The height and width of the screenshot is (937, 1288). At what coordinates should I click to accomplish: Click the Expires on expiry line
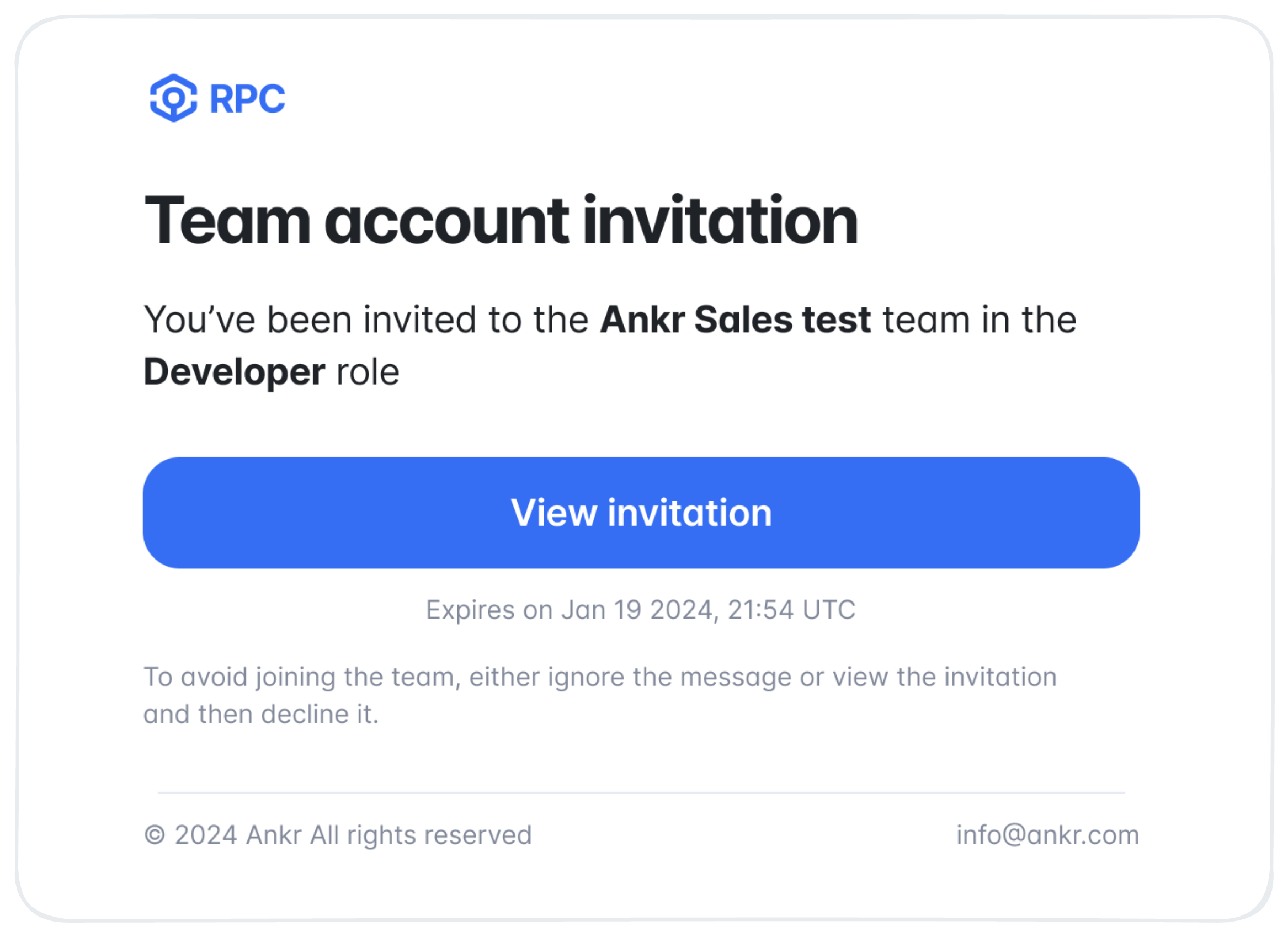coord(641,610)
